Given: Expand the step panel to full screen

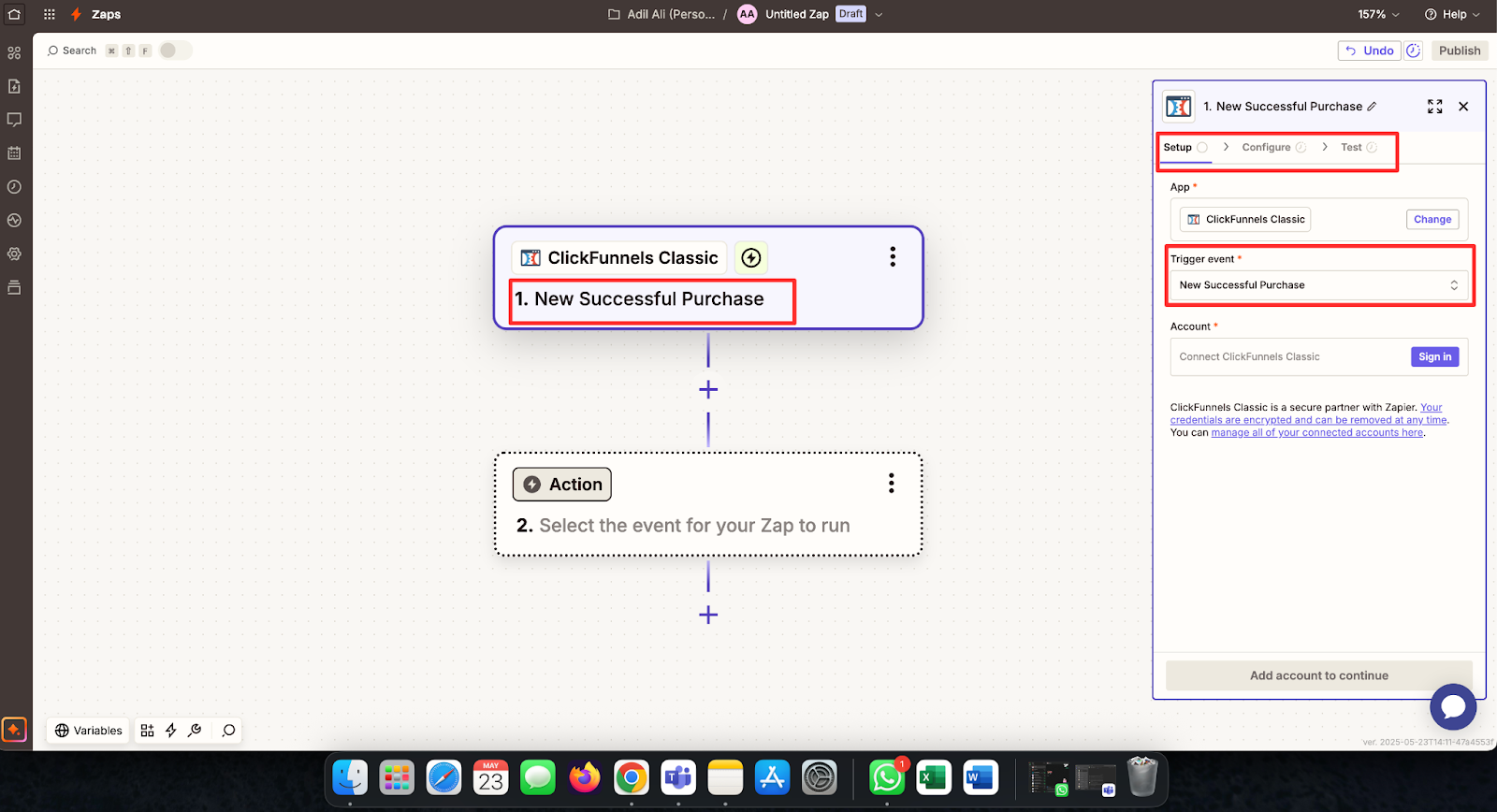Looking at the screenshot, I should point(1435,107).
